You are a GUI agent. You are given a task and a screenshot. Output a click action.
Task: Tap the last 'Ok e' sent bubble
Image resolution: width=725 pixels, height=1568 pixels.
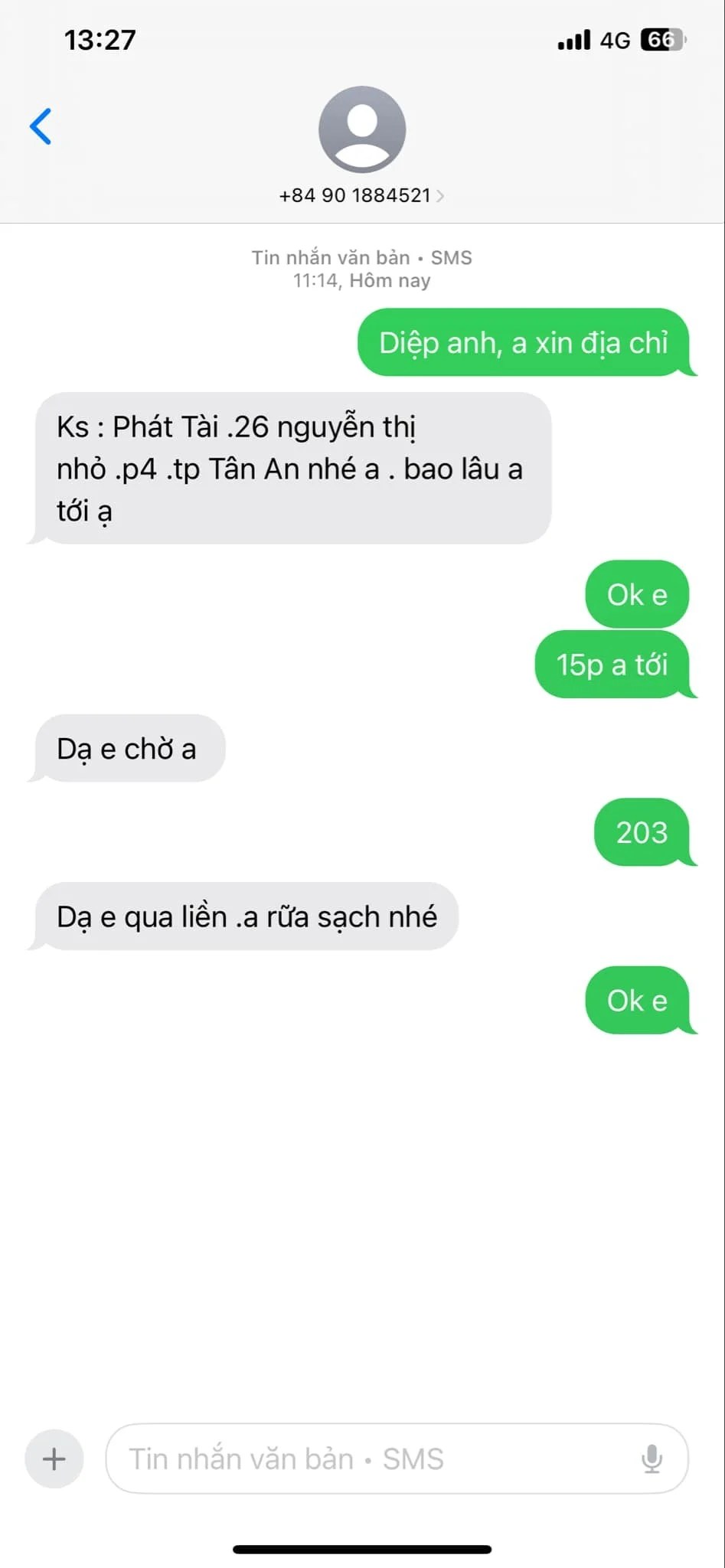(638, 1001)
